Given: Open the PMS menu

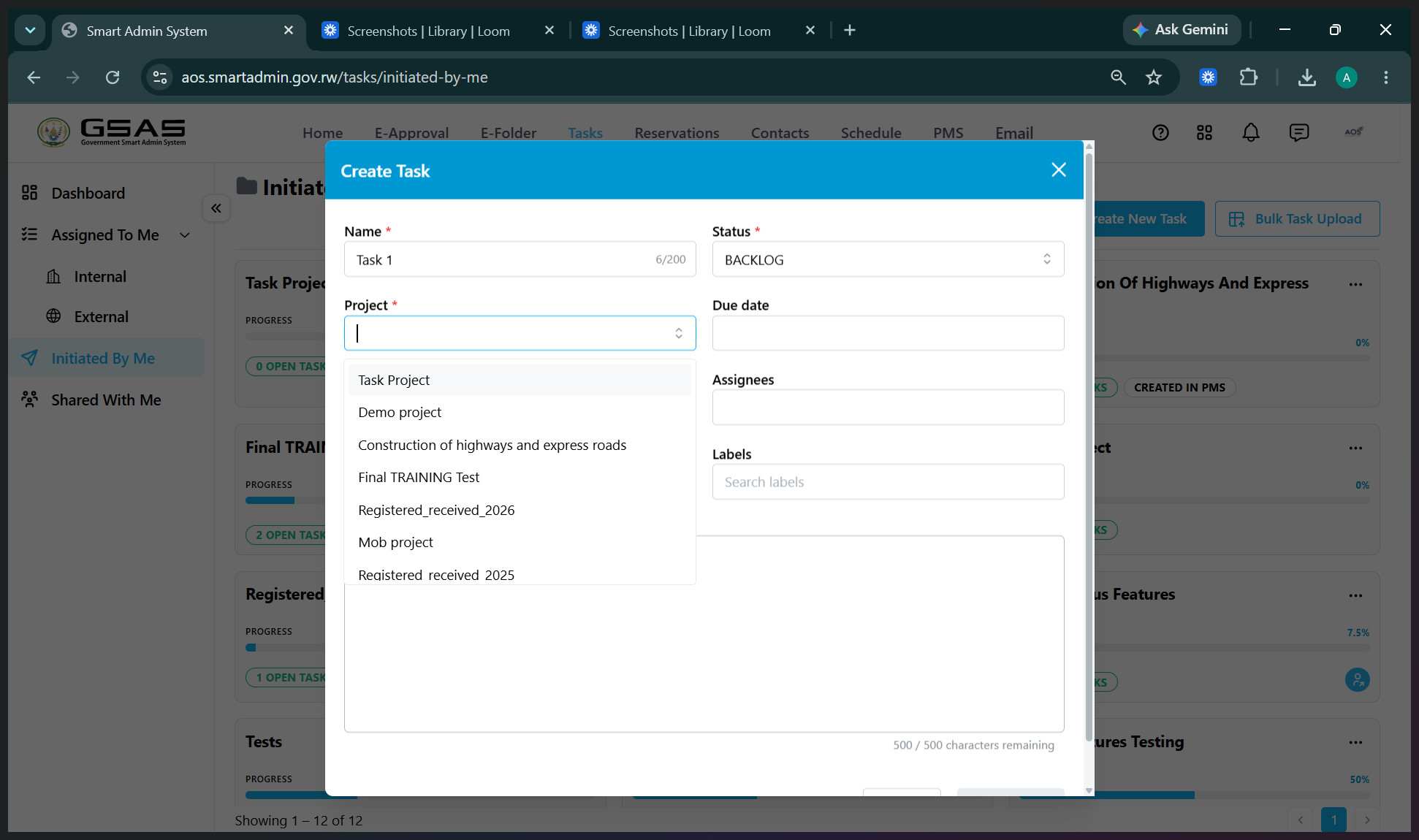Looking at the screenshot, I should (948, 133).
